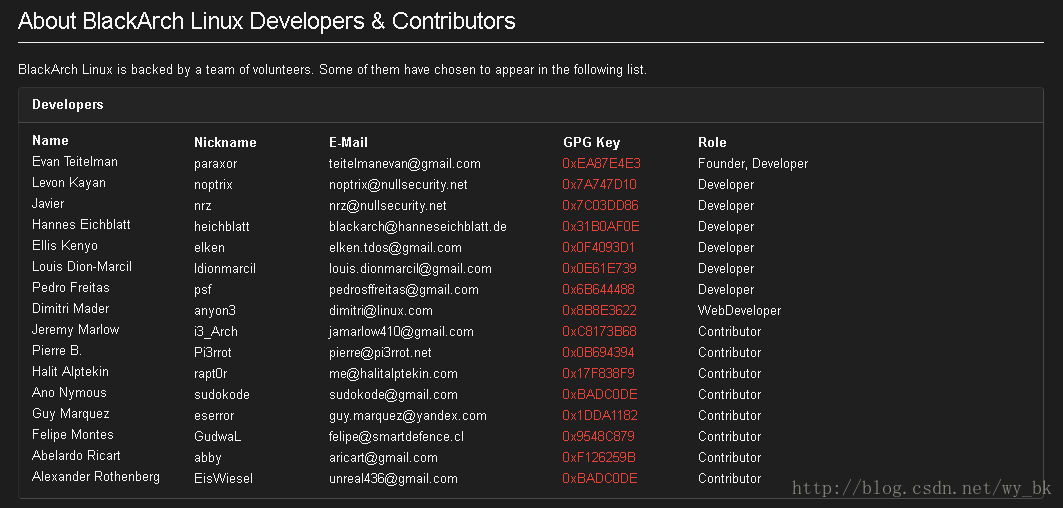Click nickname ldionmarcil
The width and height of the screenshot is (1063, 508).
click(225, 269)
